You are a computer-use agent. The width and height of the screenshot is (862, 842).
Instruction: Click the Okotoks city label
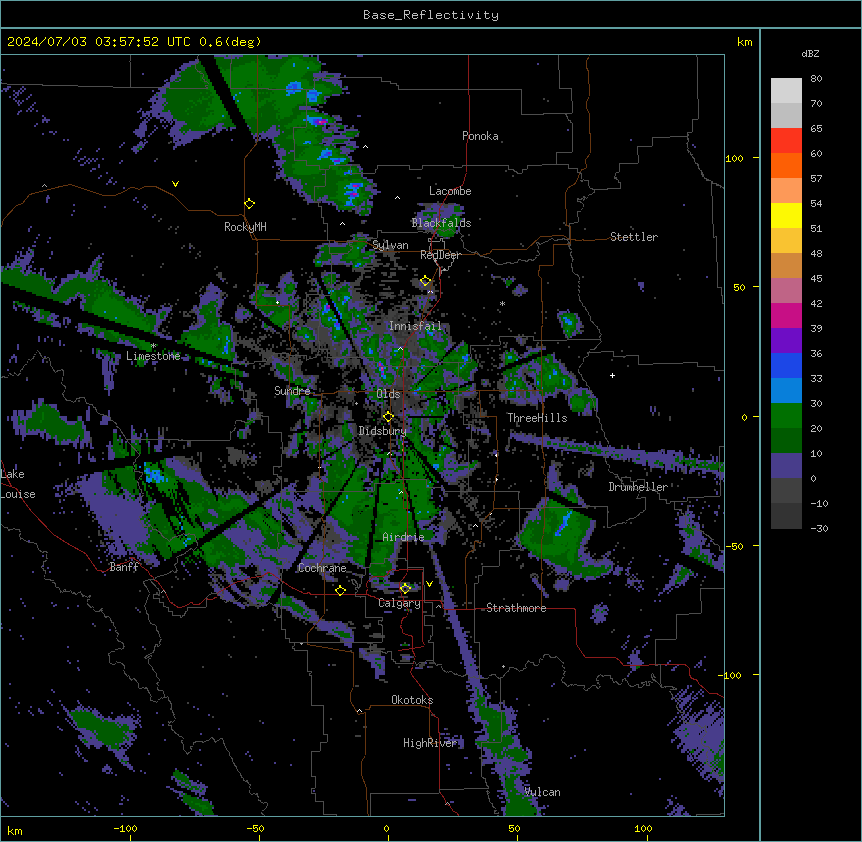pos(412,700)
